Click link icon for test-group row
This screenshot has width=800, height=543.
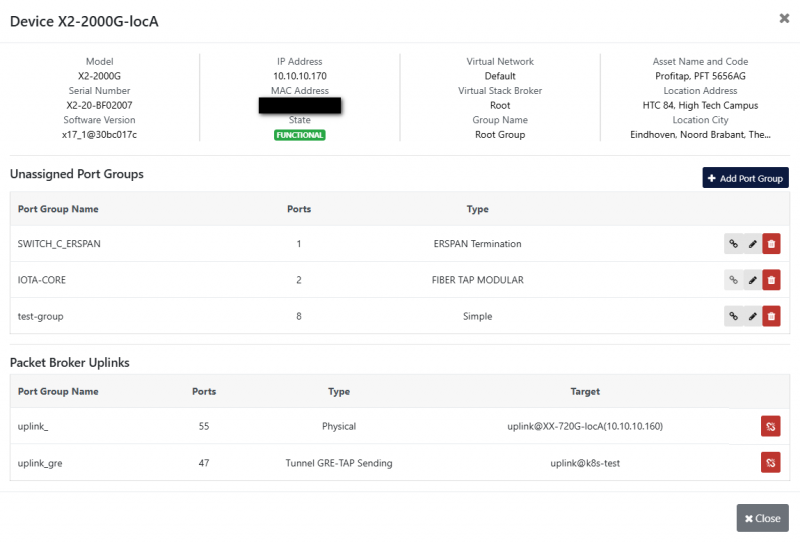pyautogui.click(x=733, y=316)
